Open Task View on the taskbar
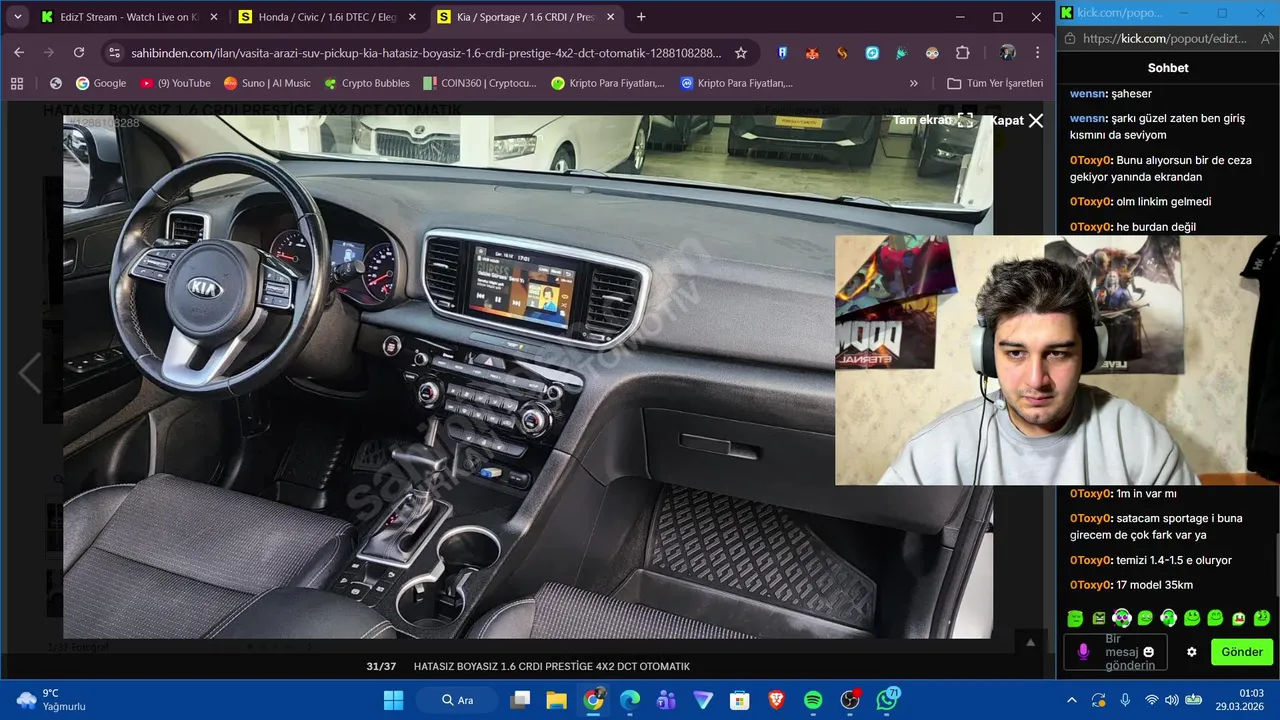Screen dimensions: 1280x720 (520, 700)
